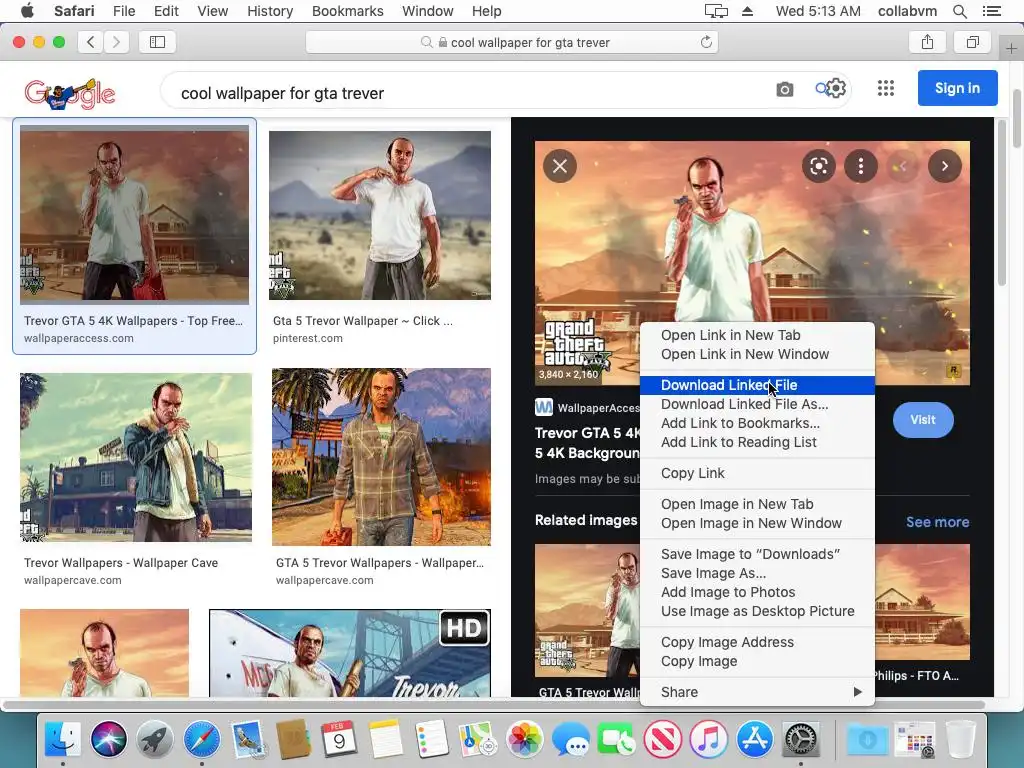
Task: Open Music (iTunes) icon in Dock
Action: 708,739
